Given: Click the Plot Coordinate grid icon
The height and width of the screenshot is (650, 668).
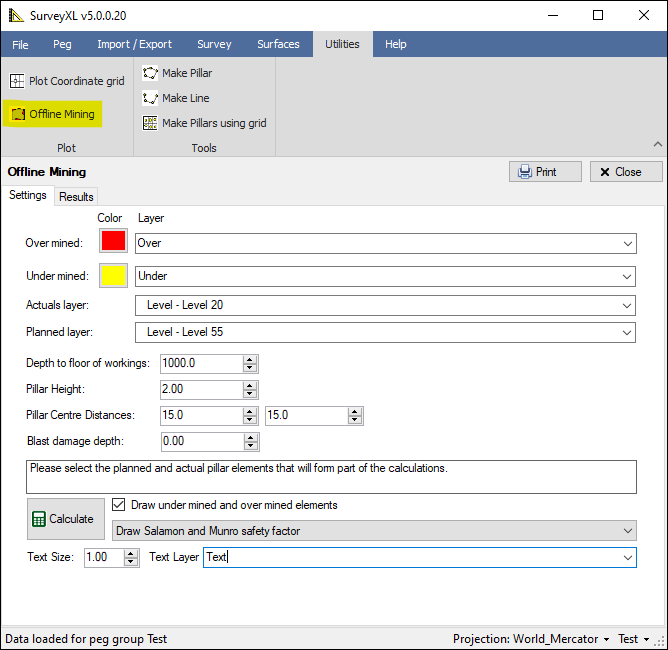Looking at the screenshot, I should pyautogui.click(x=17, y=81).
